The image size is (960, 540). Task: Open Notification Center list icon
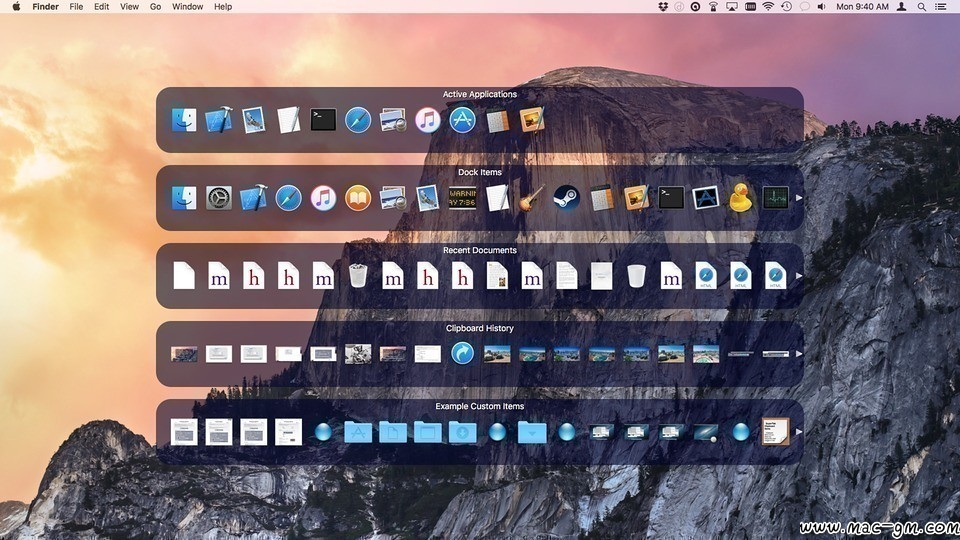tap(941, 7)
